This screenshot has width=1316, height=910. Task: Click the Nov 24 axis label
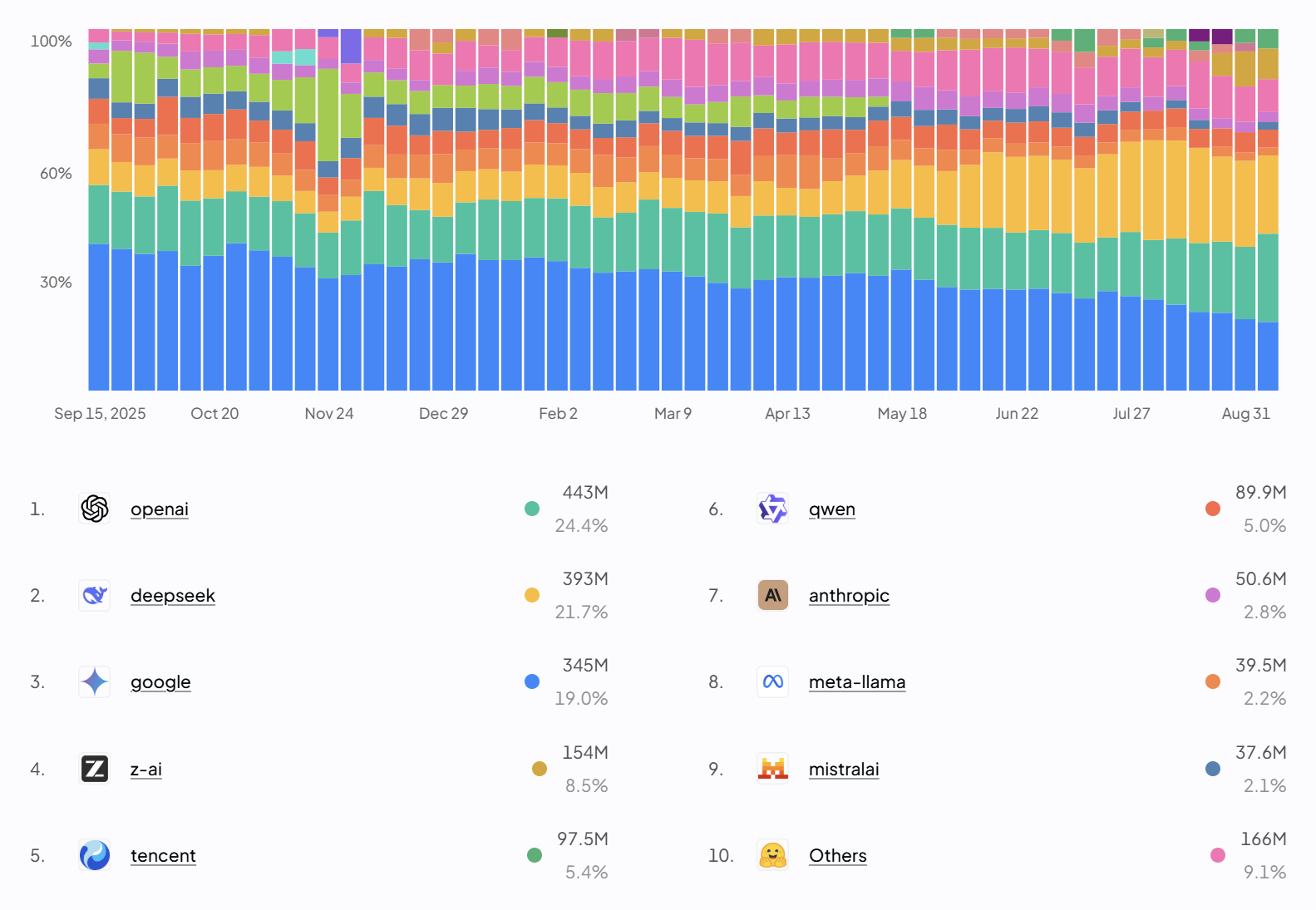tap(329, 413)
